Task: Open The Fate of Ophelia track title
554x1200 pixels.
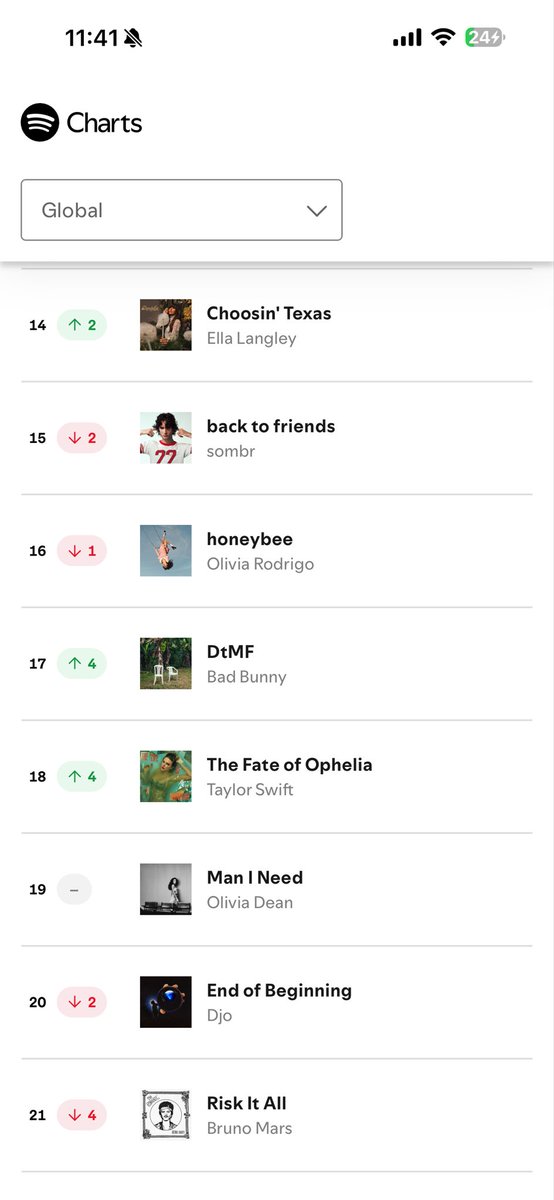Action: pos(289,765)
